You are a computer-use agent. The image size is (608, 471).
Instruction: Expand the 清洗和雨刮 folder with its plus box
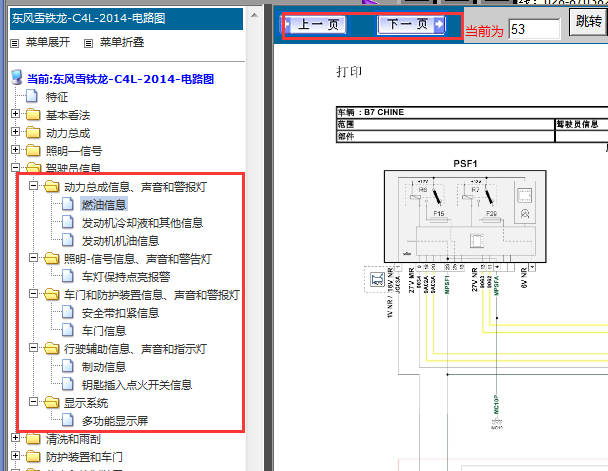pos(15,438)
